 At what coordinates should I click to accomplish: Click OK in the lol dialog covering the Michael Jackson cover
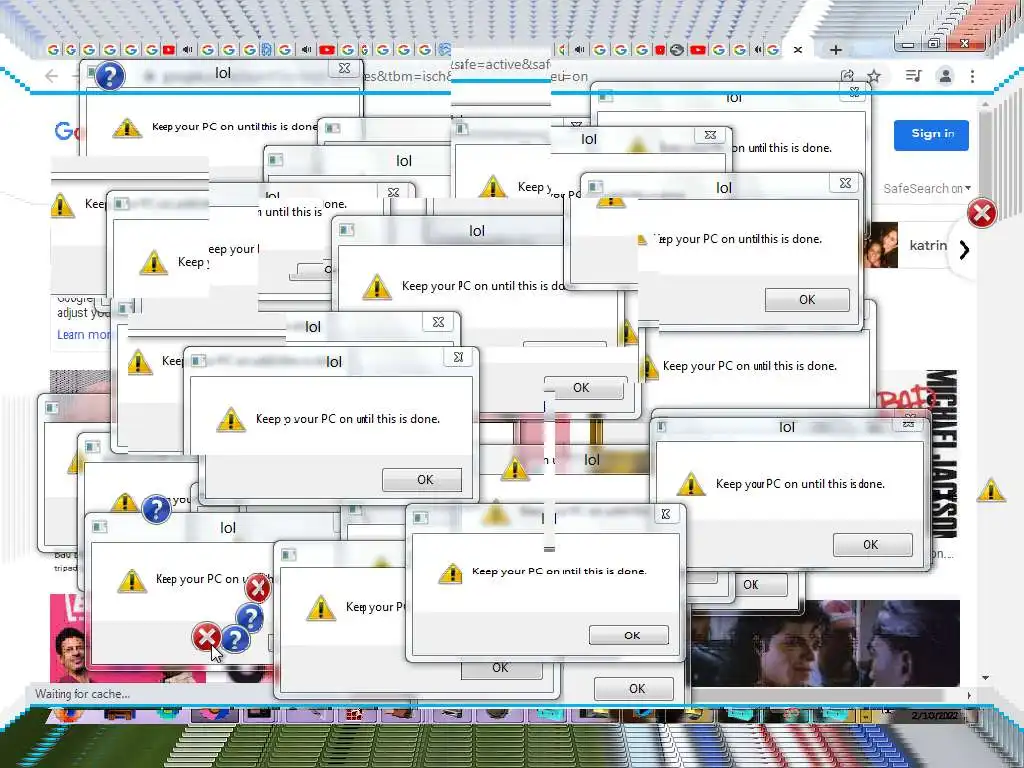[x=872, y=545]
